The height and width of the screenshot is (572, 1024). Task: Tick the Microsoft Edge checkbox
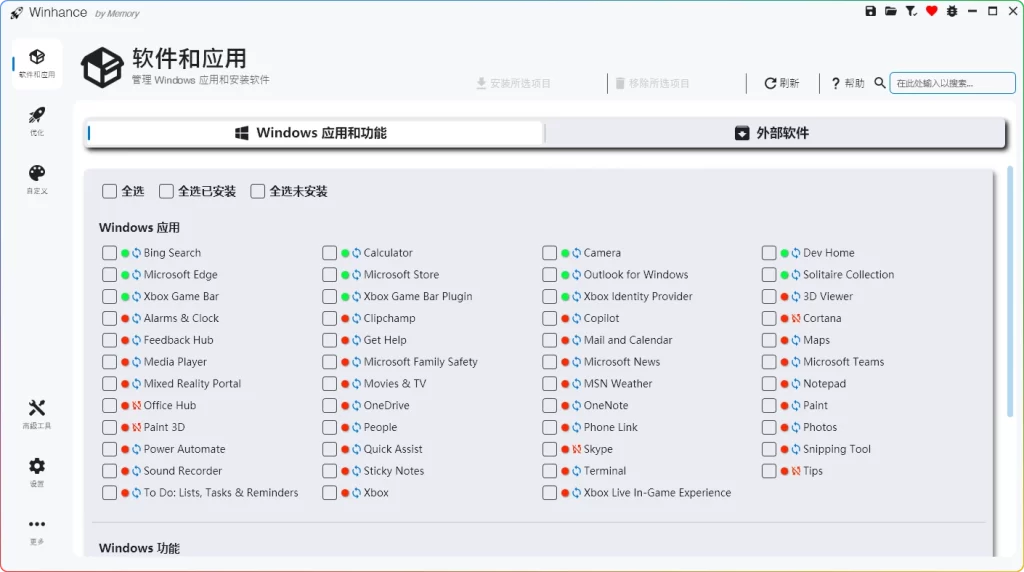[x=109, y=275]
